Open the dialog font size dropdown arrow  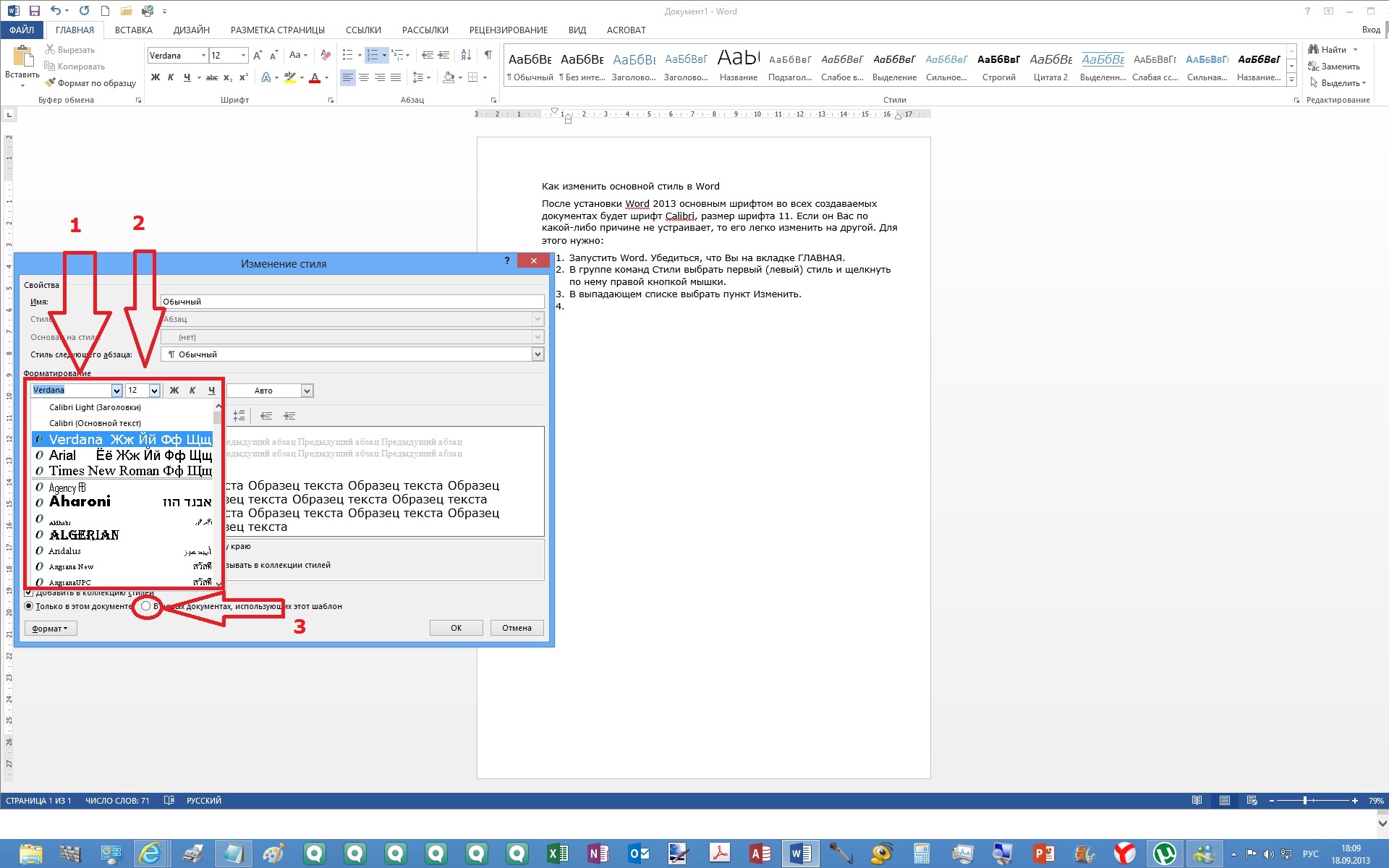coord(154,391)
